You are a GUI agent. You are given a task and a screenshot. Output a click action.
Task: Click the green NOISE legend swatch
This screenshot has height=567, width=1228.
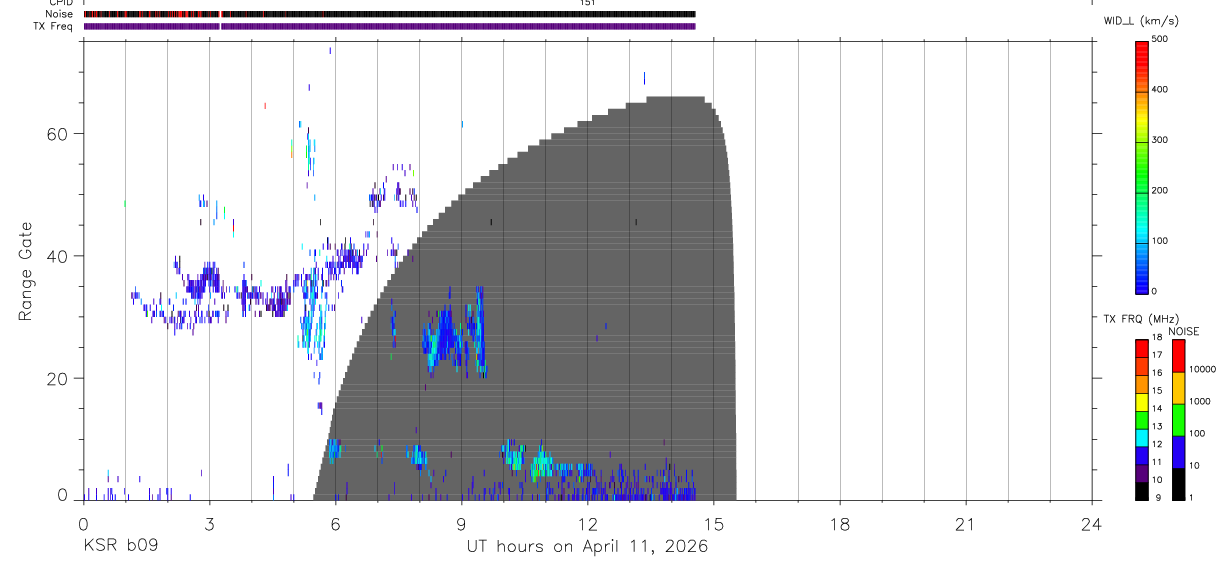[1178, 420]
